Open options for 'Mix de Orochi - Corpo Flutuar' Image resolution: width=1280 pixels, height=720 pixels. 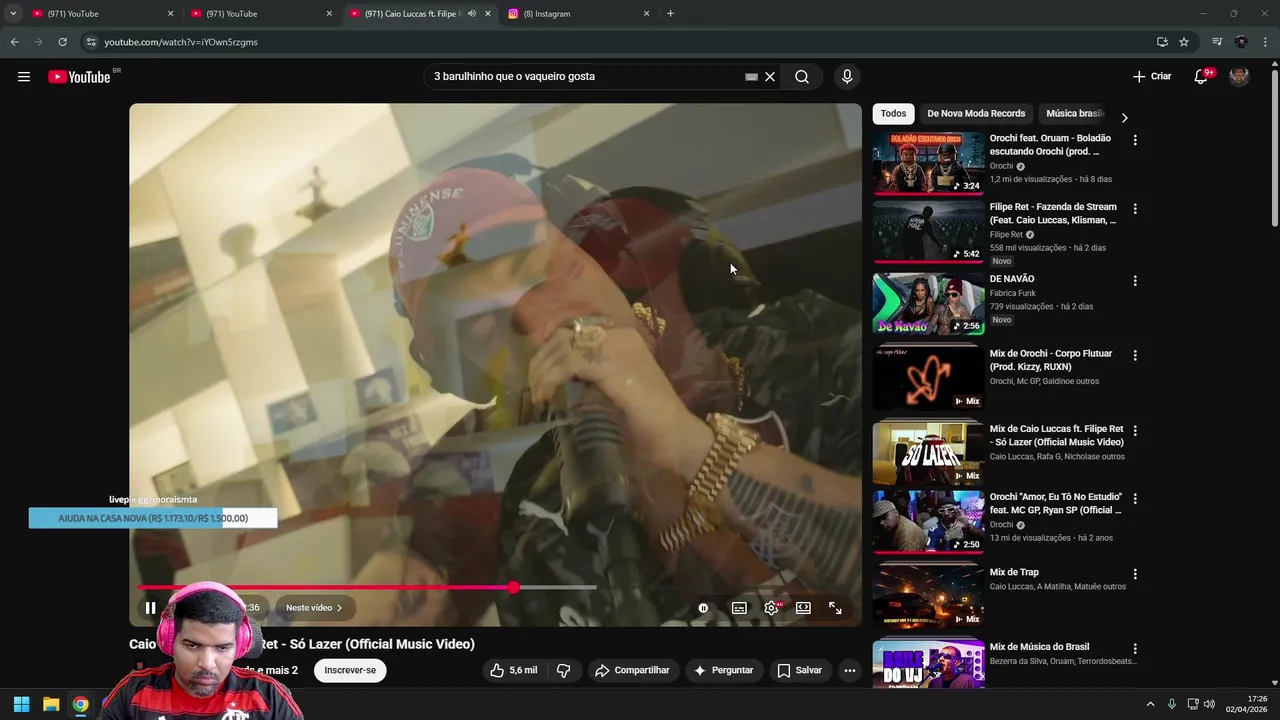(x=1135, y=355)
